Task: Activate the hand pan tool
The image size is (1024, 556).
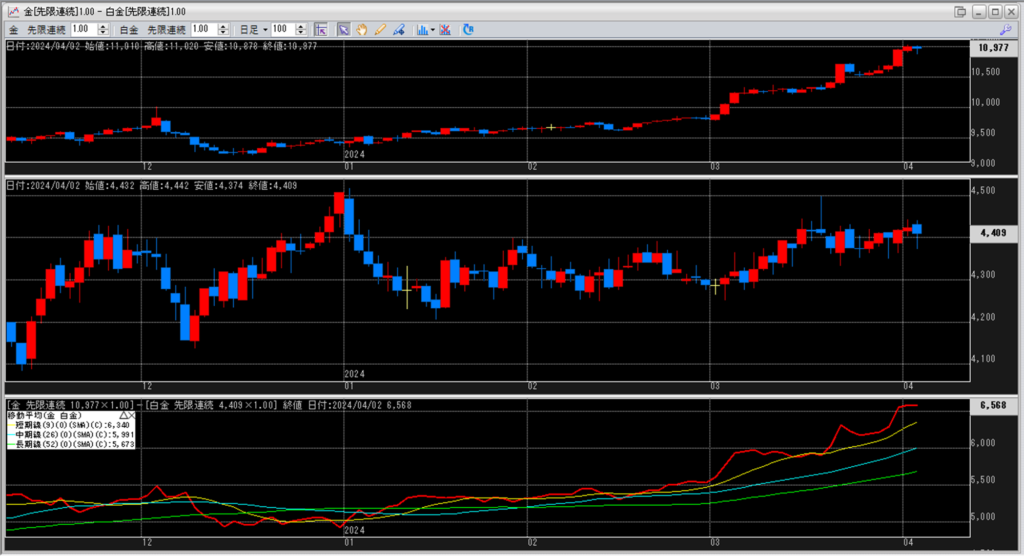Action: point(361,29)
